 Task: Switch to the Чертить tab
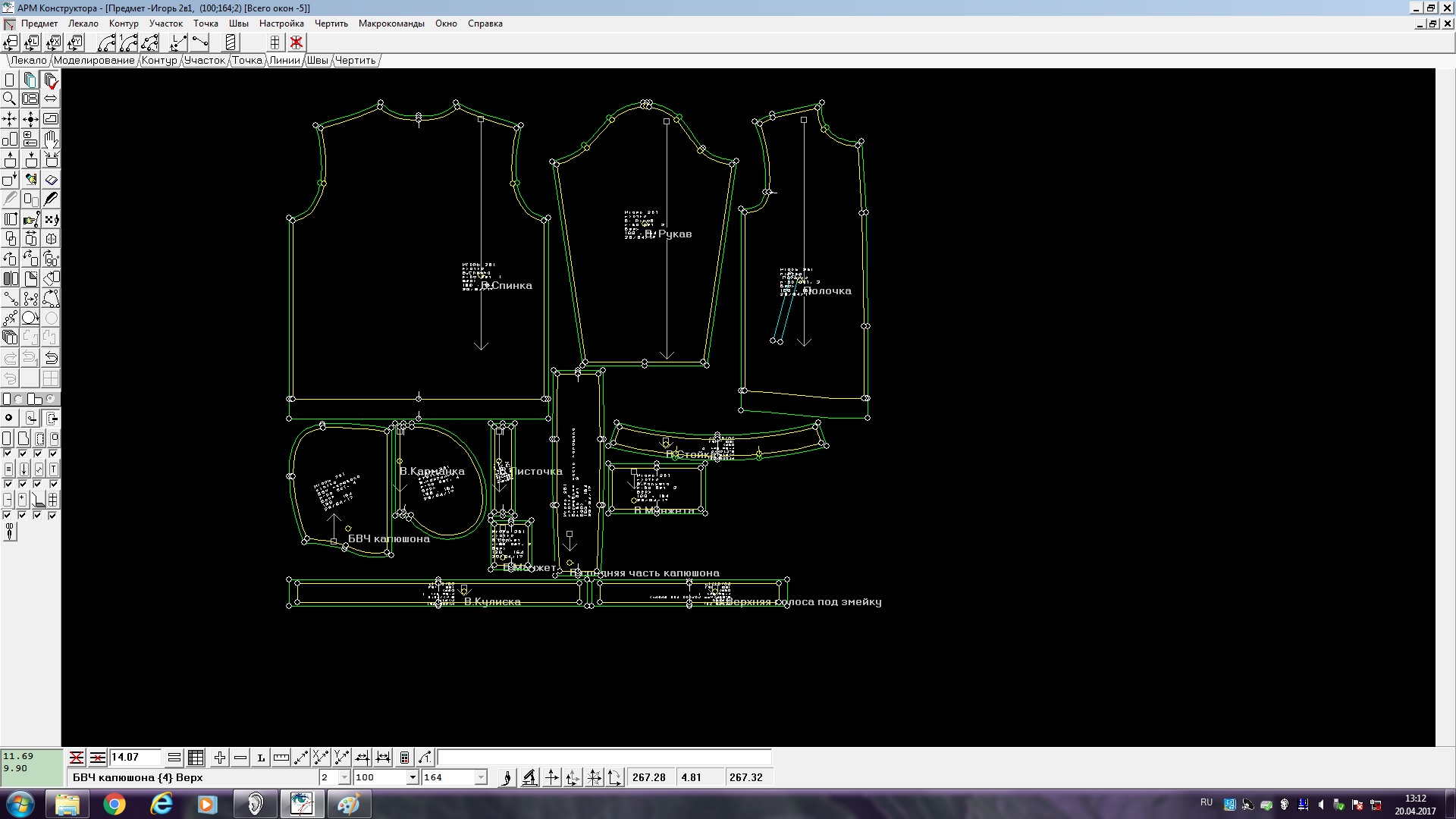355,61
